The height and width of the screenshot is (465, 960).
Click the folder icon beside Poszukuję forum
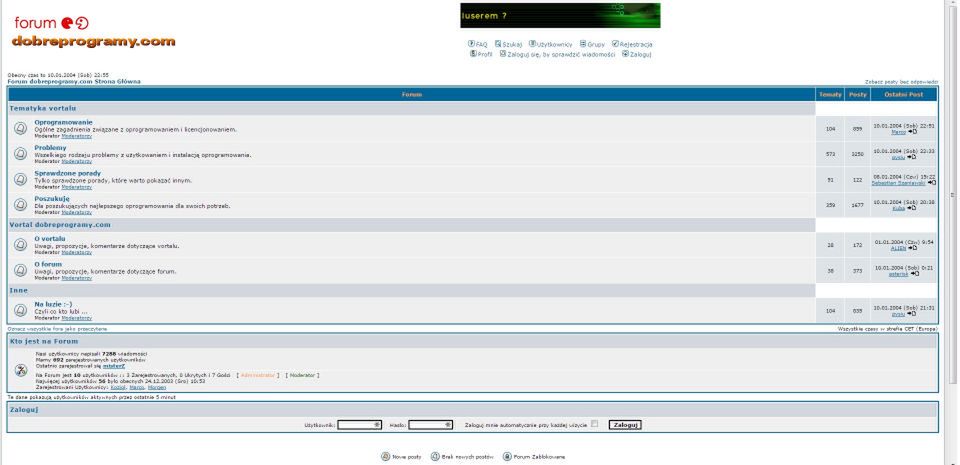point(20,205)
